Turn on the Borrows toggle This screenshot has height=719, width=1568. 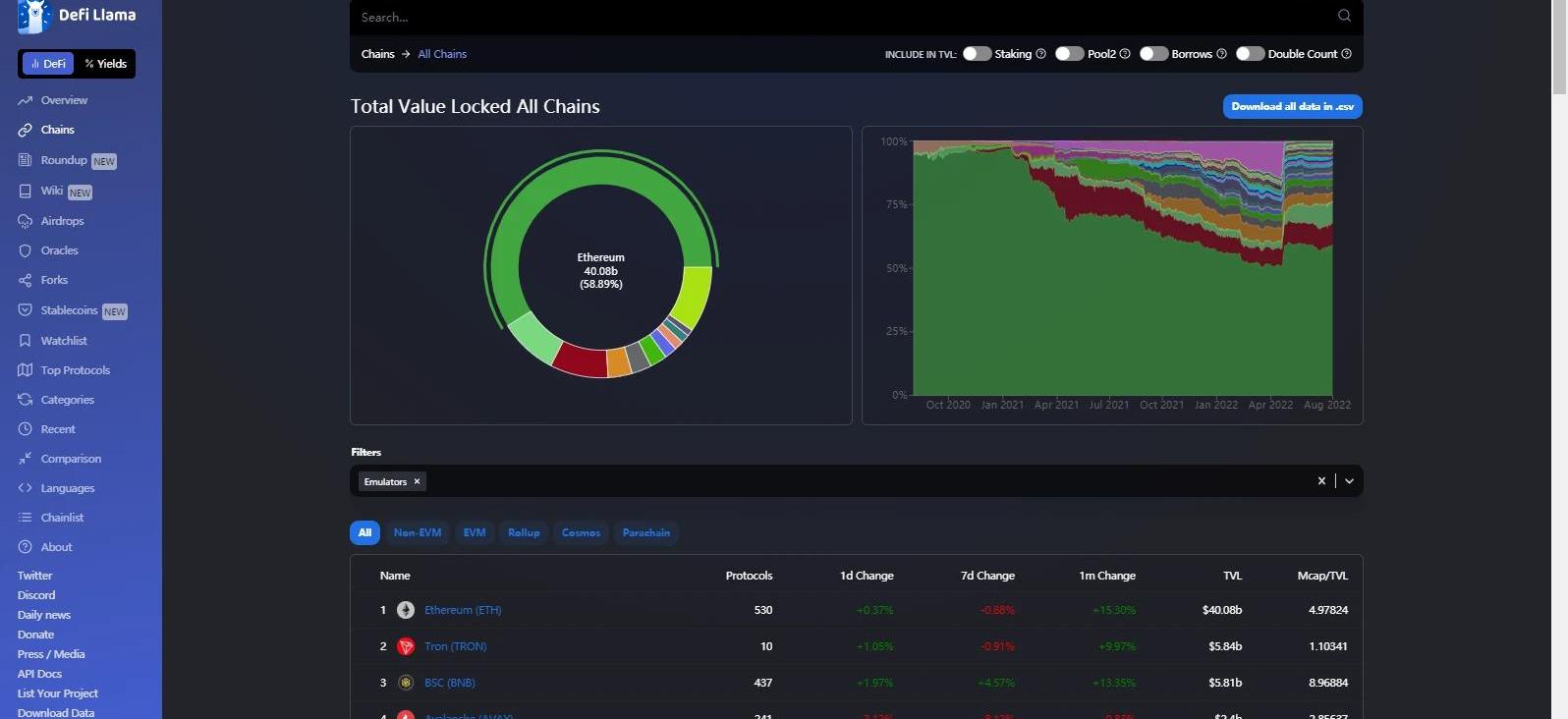click(x=1153, y=54)
